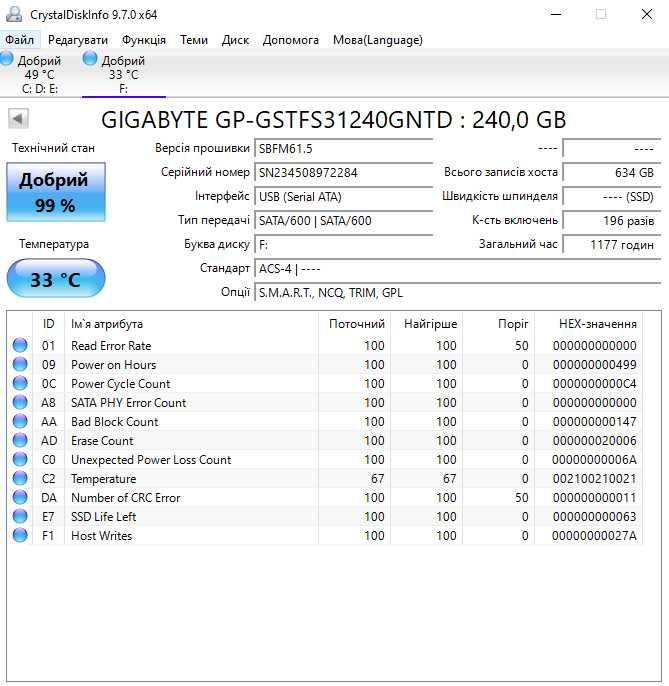Select the Power on Hours attribute name
Viewport: 669px width, 686px height.
click(x=113, y=364)
